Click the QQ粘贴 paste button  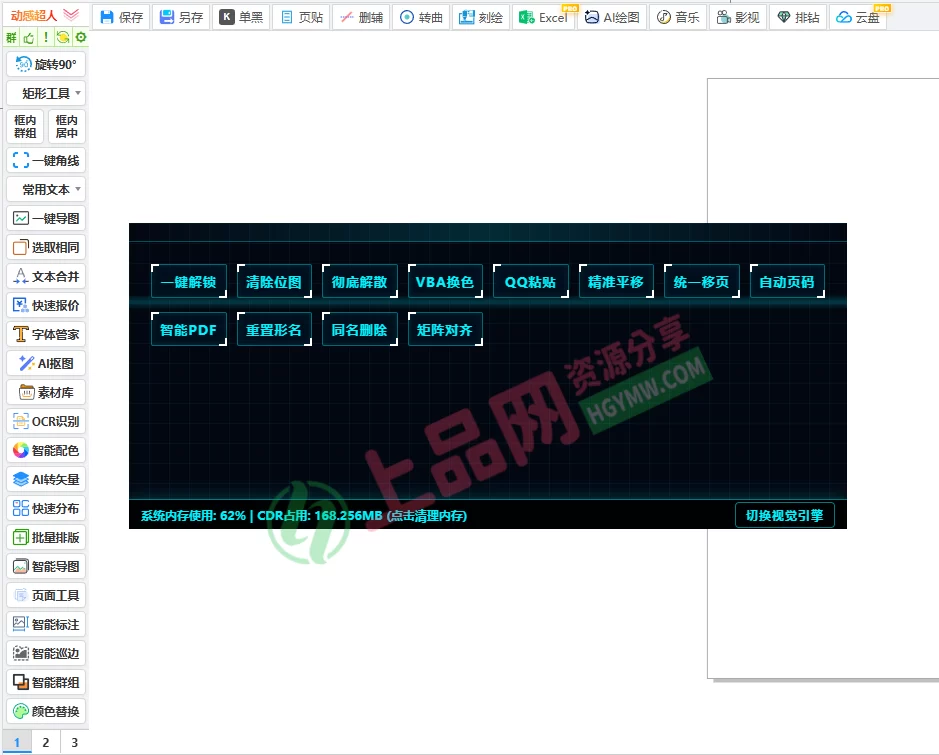530,282
